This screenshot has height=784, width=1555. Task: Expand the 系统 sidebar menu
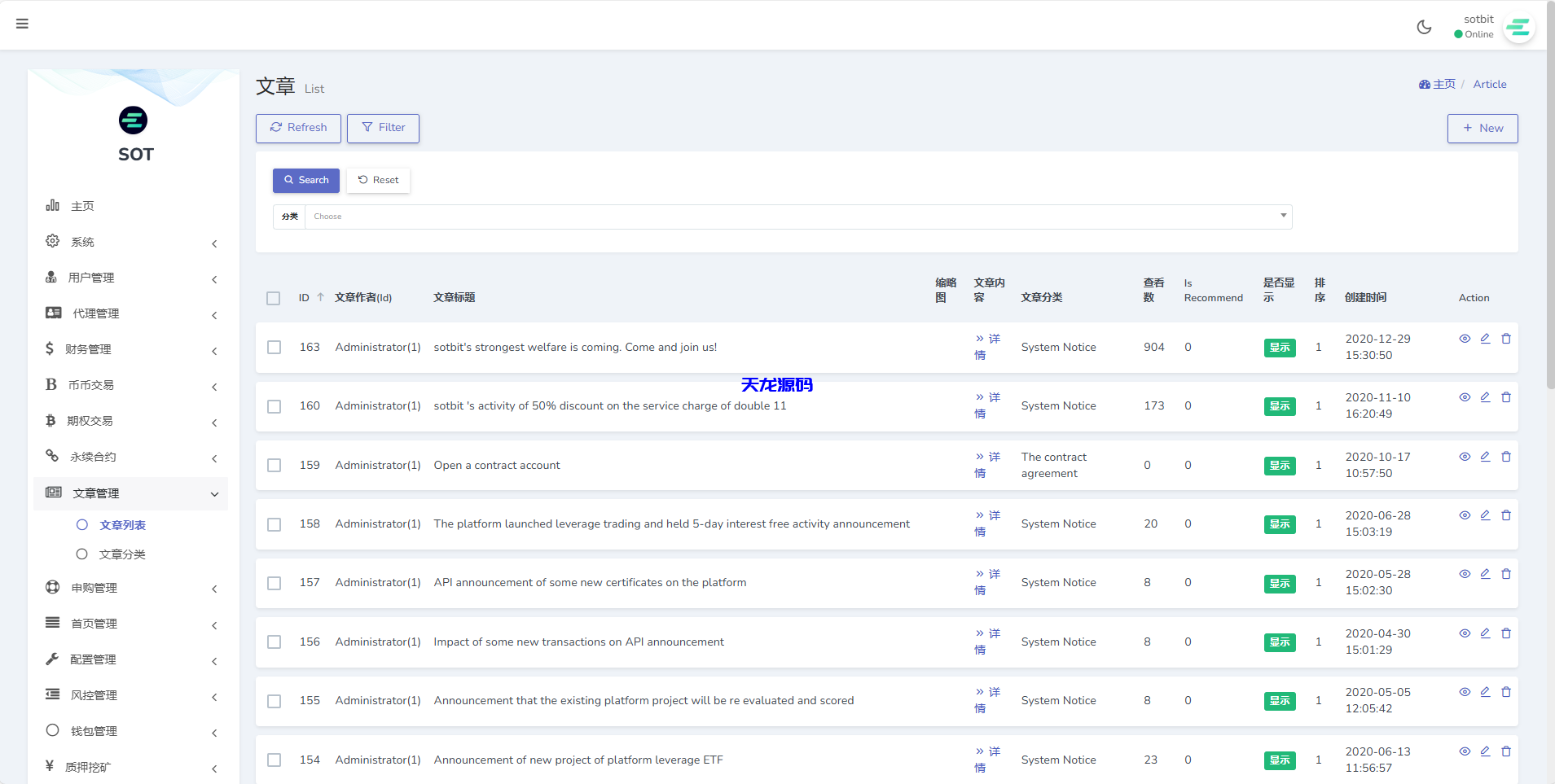point(131,242)
